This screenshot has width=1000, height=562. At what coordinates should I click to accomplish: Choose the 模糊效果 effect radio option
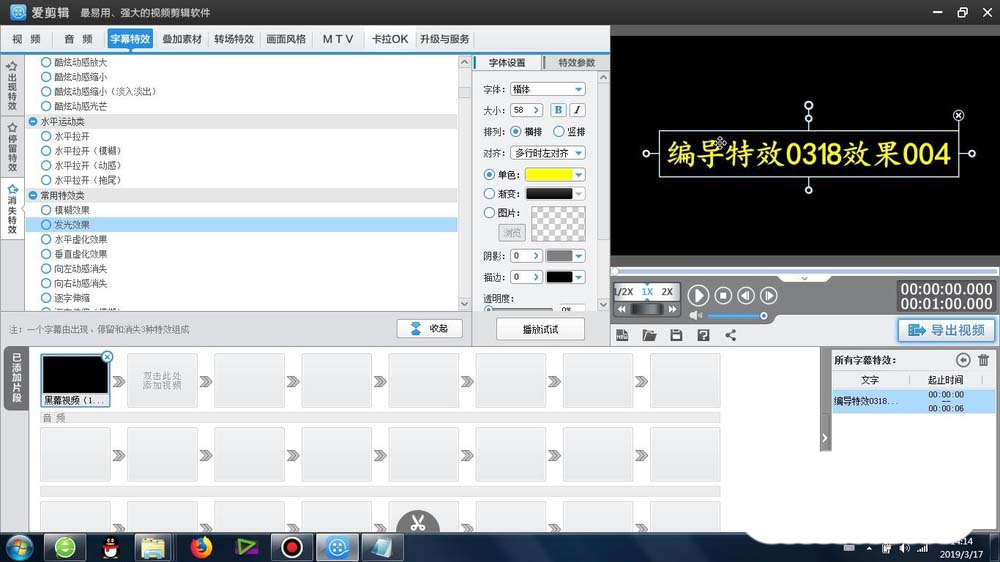tap(46, 211)
